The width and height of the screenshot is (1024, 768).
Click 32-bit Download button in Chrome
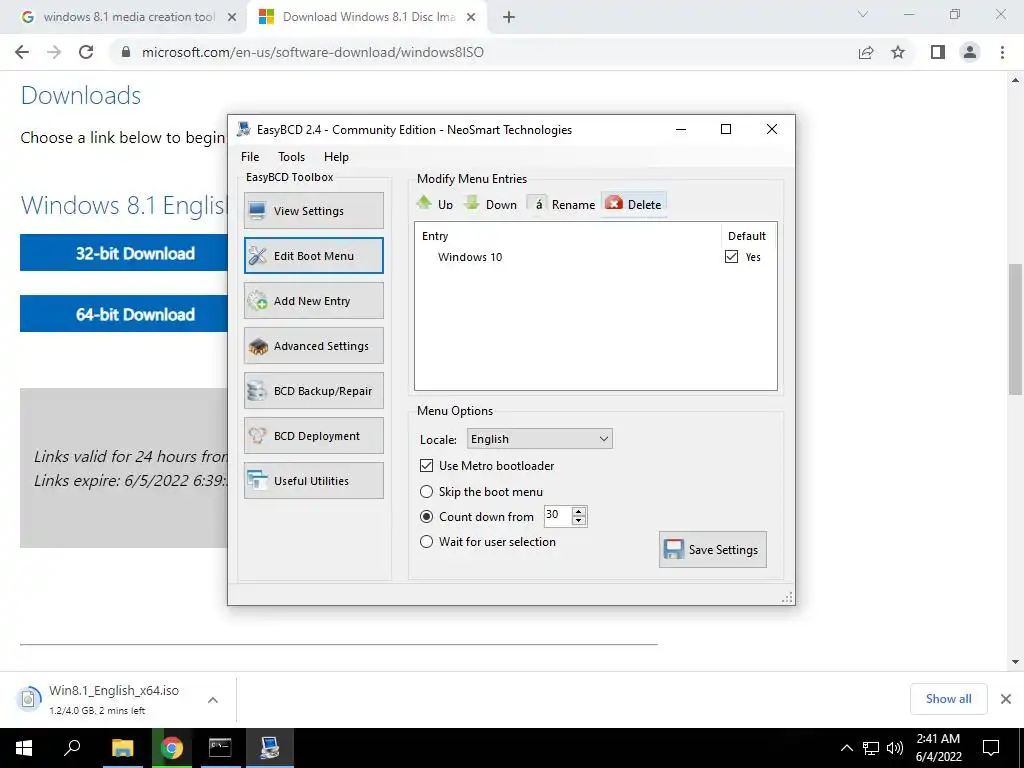124,253
